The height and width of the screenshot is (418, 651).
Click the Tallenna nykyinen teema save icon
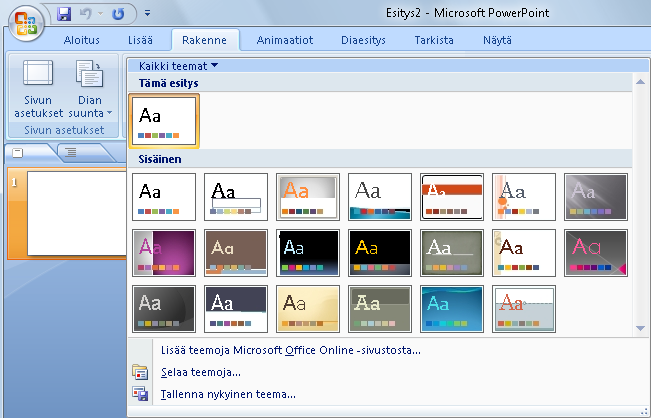(x=140, y=394)
